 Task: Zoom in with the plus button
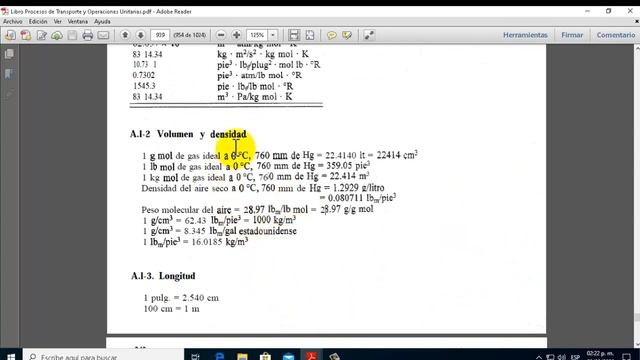236,35
